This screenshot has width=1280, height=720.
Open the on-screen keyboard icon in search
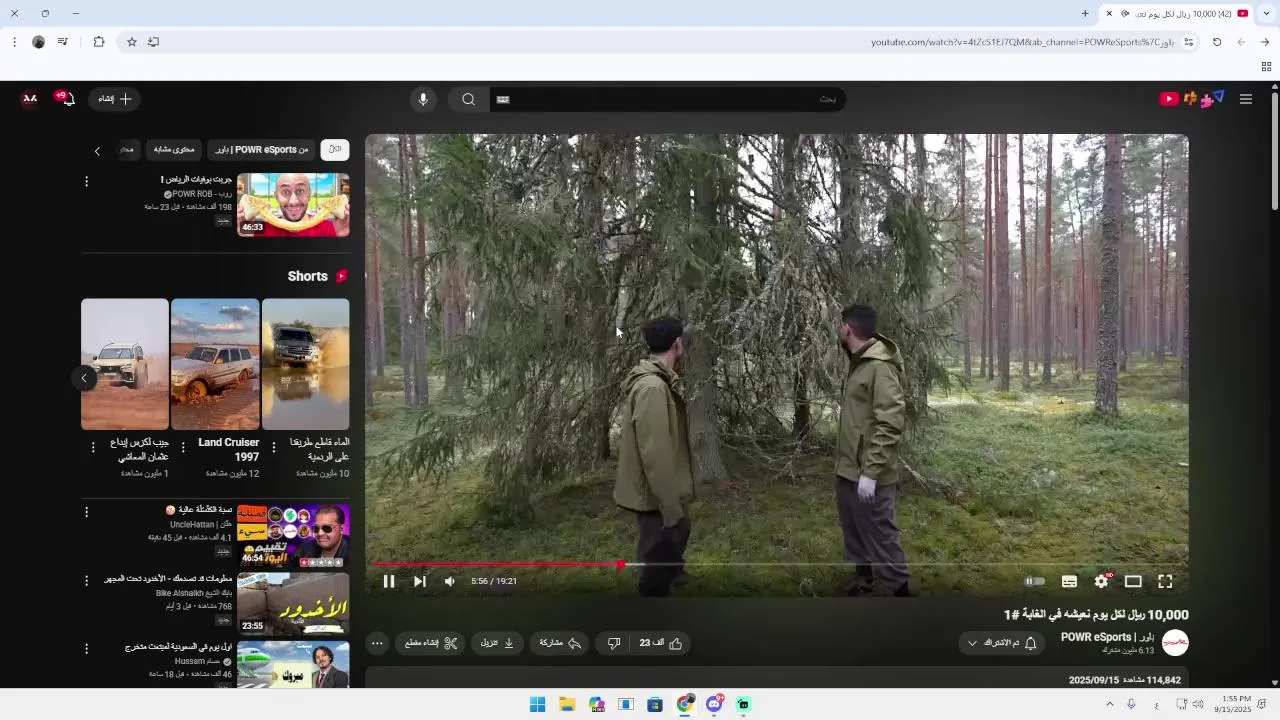coord(503,99)
